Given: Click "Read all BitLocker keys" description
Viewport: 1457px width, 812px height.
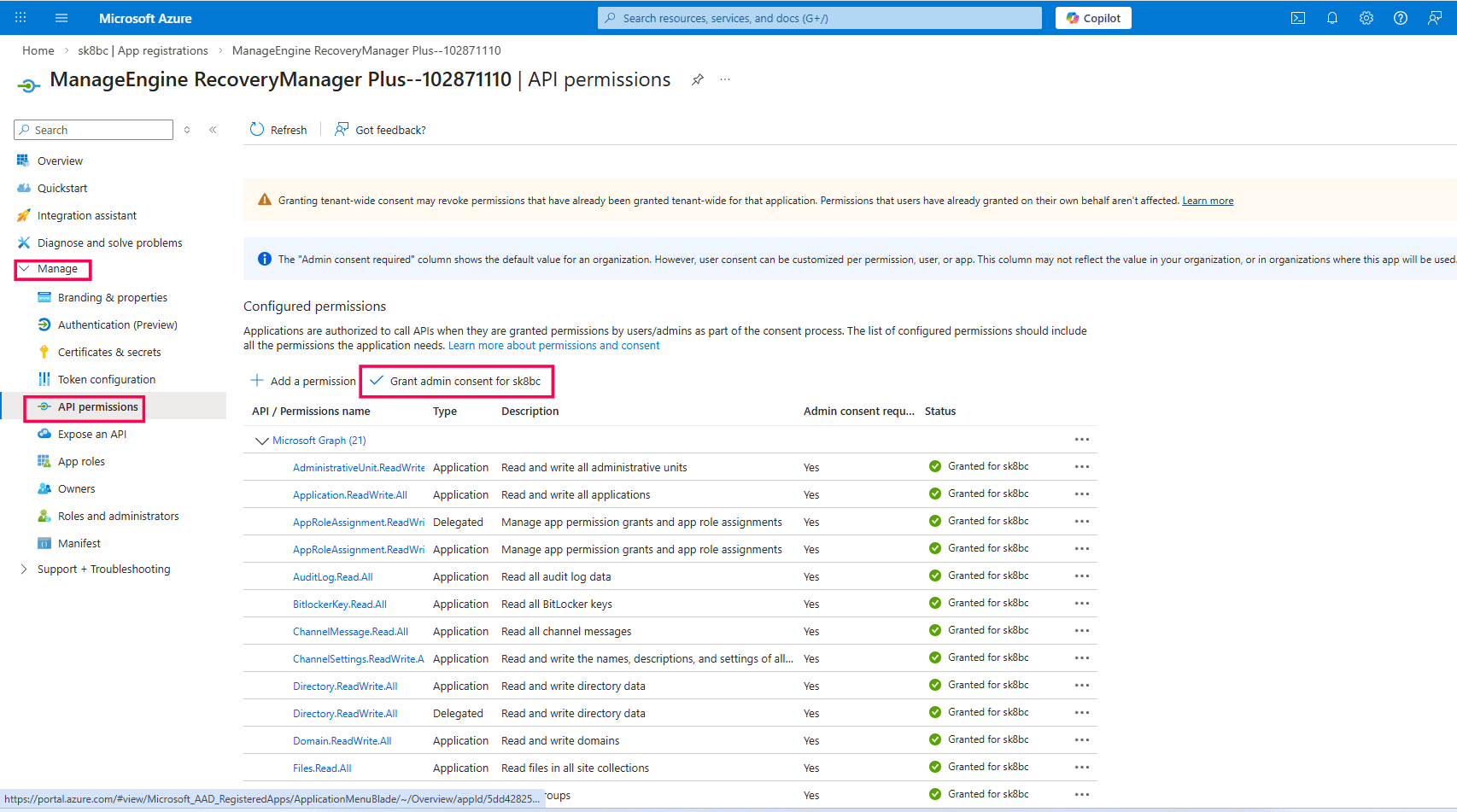Looking at the screenshot, I should pyautogui.click(x=557, y=605).
